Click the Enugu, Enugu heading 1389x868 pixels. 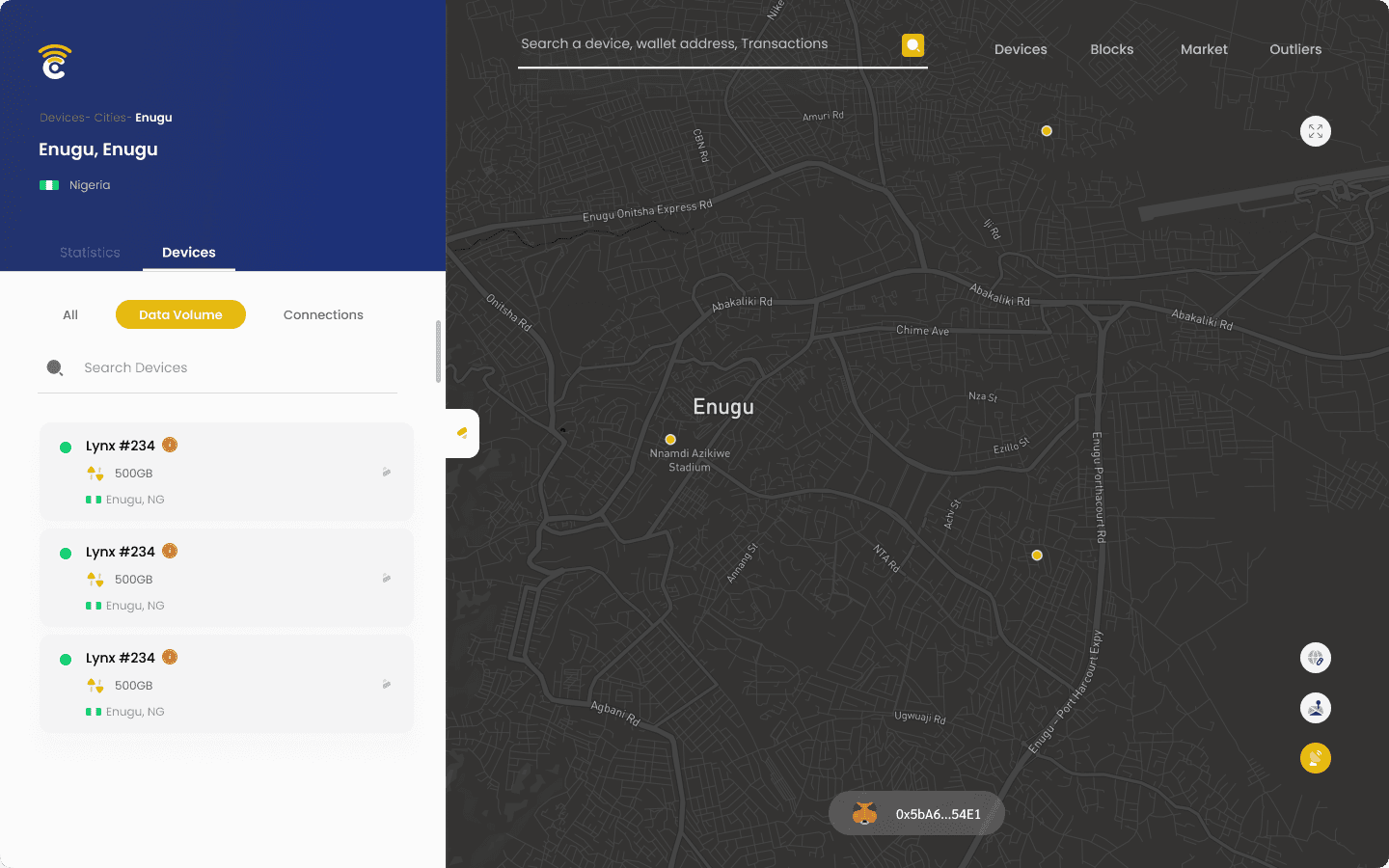click(98, 149)
